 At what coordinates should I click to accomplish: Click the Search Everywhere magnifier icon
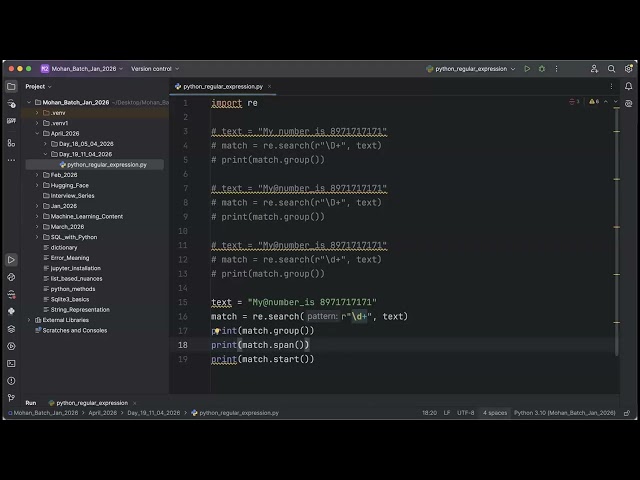pyautogui.click(x=611, y=69)
